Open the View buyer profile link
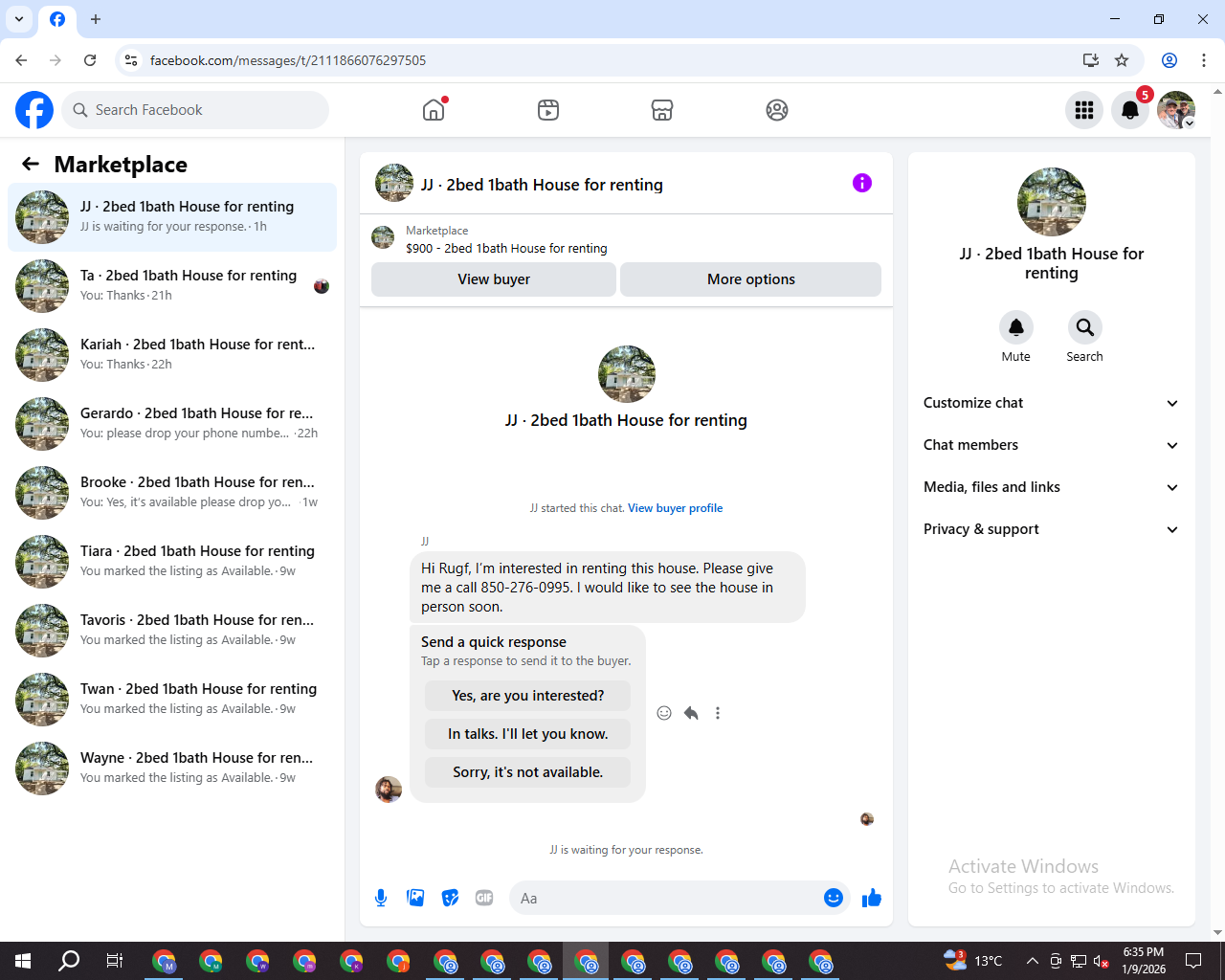This screenshot has height=980, width=1225. click(x=675, y=508)
